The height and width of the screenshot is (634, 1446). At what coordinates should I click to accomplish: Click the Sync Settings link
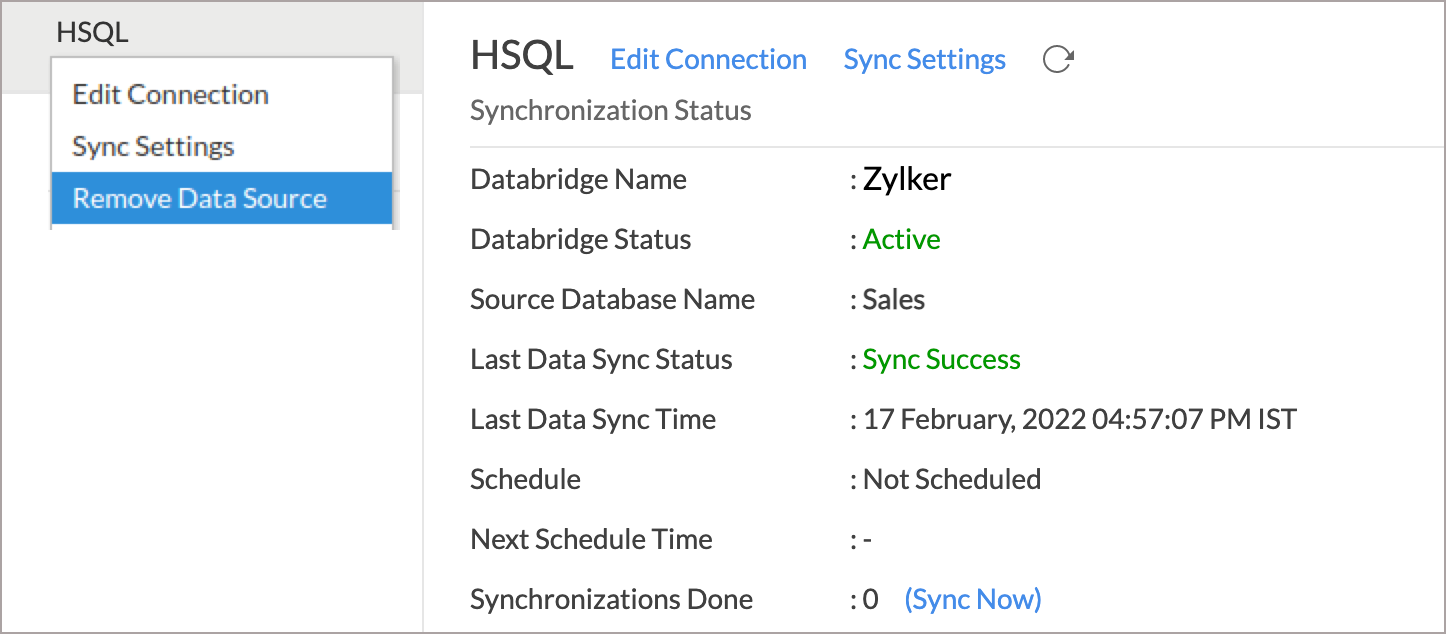(x=924, y=59)
